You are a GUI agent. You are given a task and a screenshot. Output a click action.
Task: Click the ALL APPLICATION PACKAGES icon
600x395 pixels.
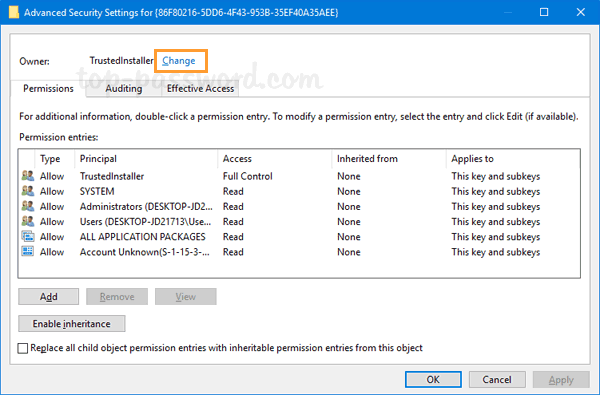coord(28,237)
